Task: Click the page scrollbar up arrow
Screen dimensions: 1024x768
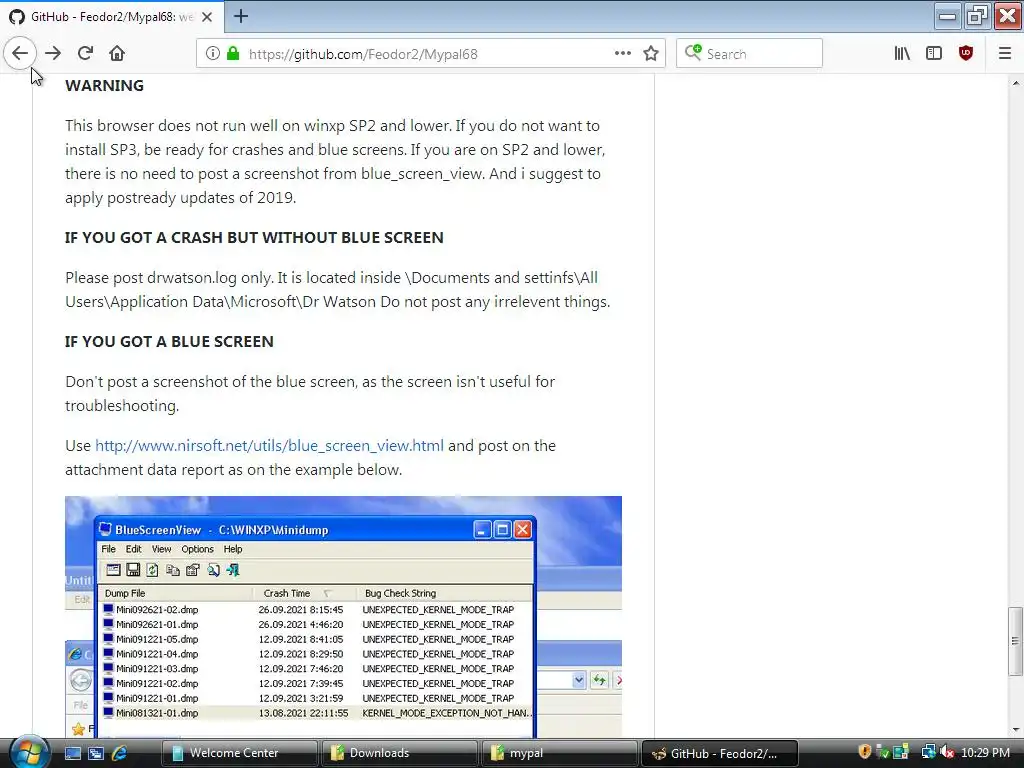Action: [x=1016, y=82]
